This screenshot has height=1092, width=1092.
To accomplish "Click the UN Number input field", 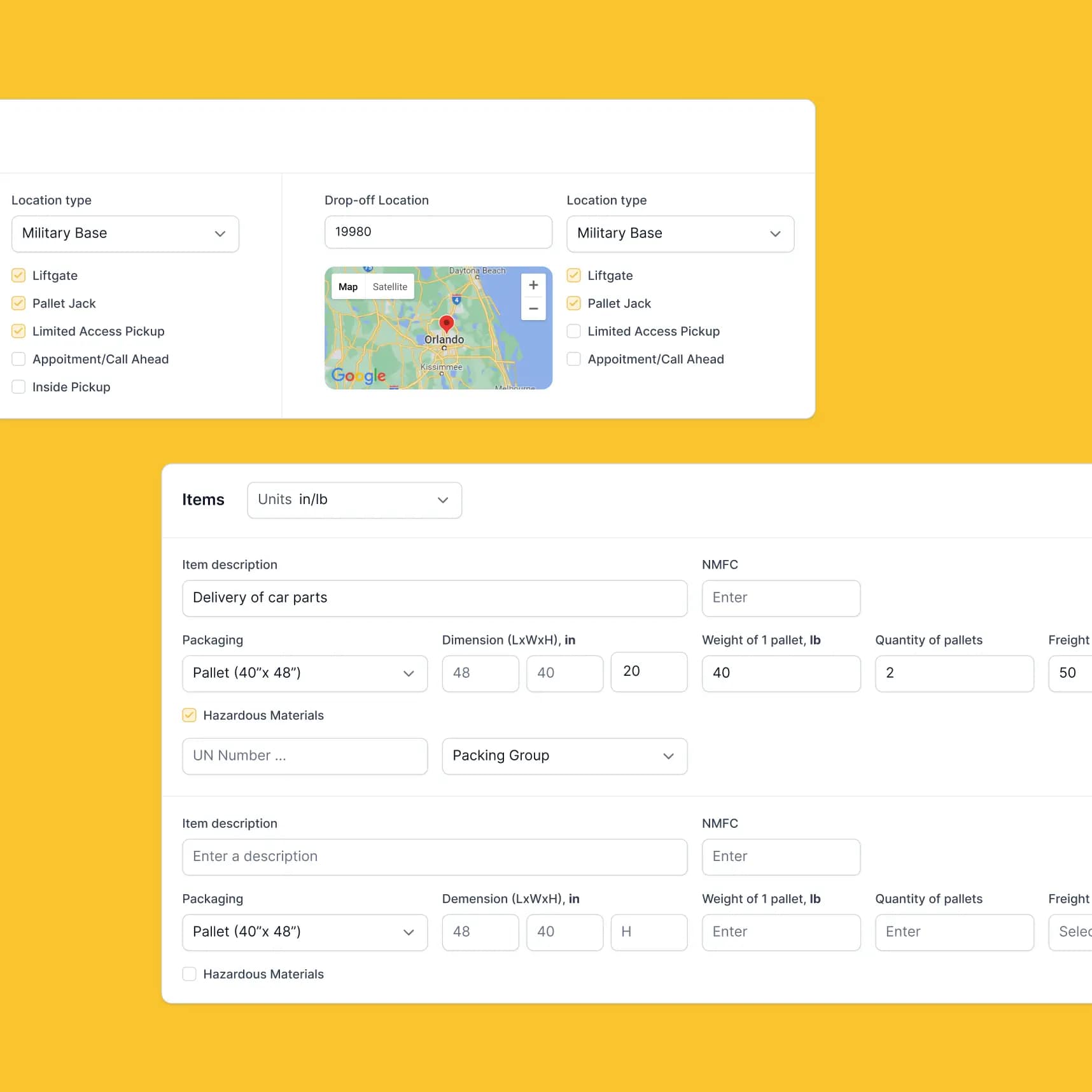I will pyautogui.click(x=305, y=756).
